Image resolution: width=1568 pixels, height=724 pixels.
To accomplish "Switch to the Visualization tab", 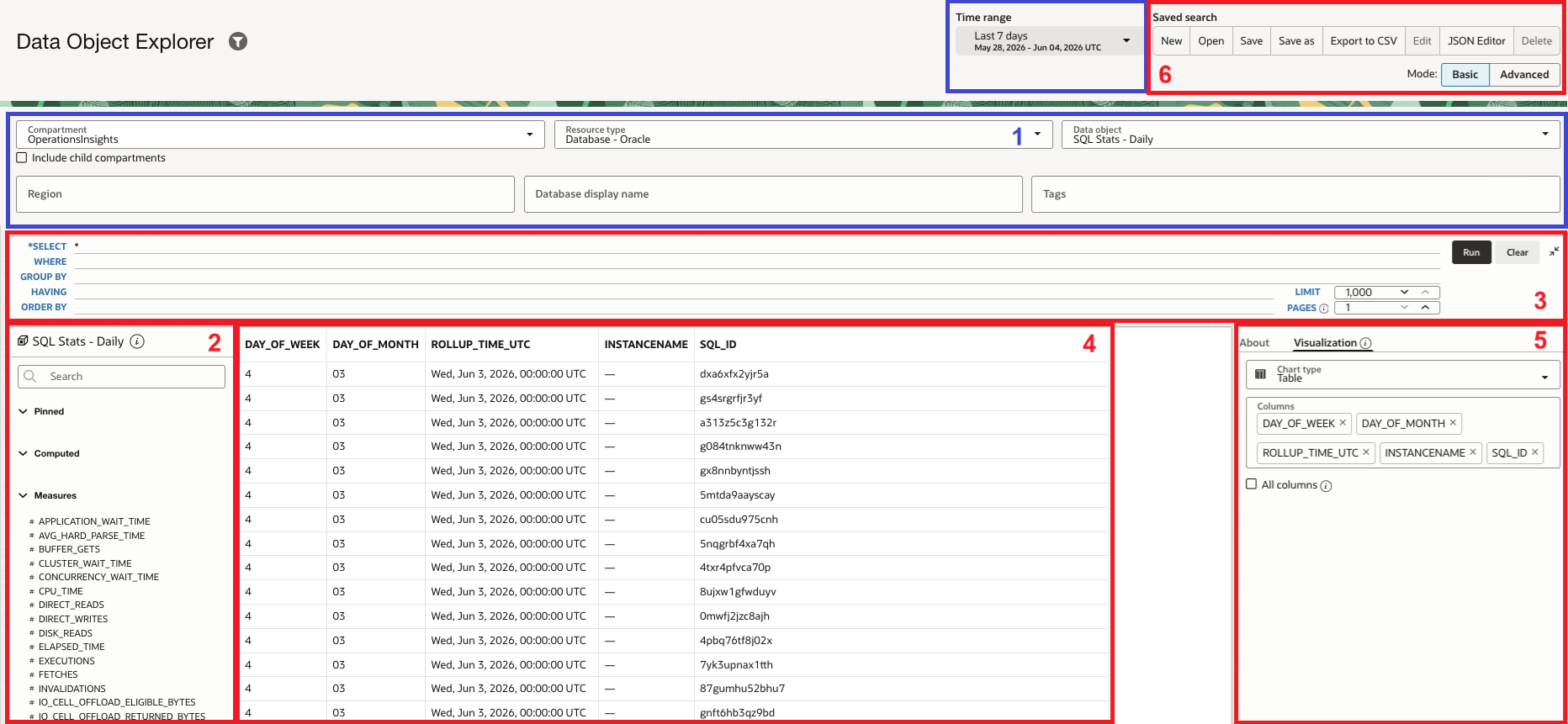I will [1325, 342].
